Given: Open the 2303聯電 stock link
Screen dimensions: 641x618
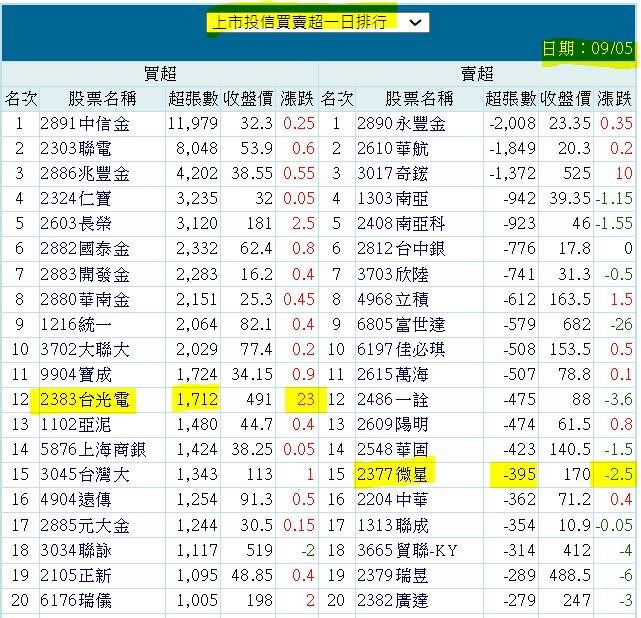Looking at the screenshot, I should pos(77,149).
